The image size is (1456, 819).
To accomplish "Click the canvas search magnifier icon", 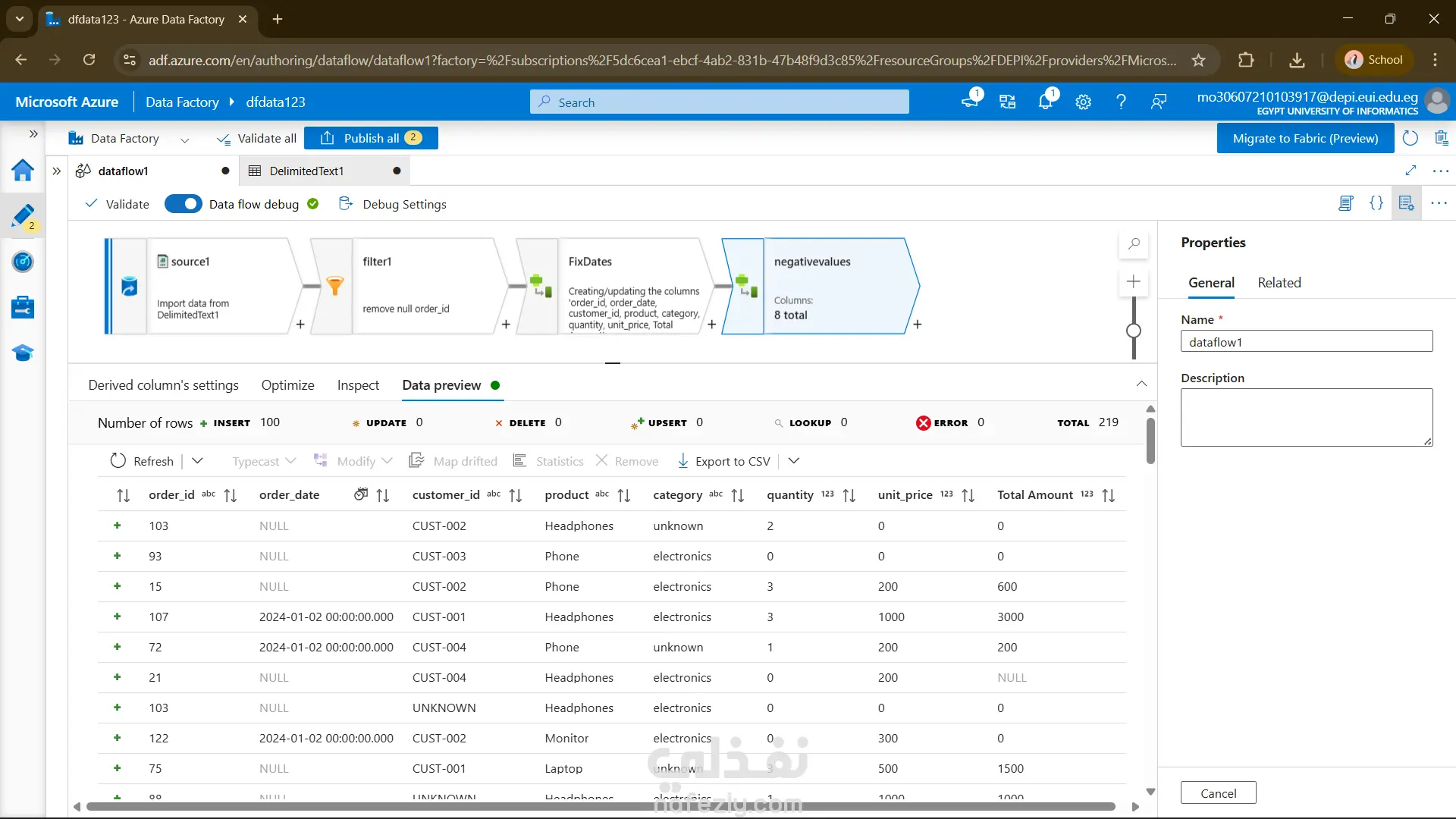I will (1134, 243).
